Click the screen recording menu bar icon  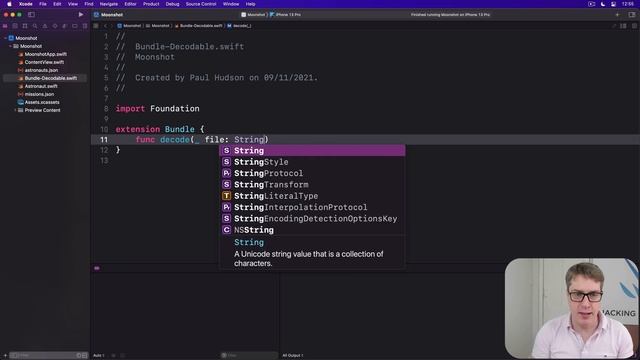click(x=591, y=4)
